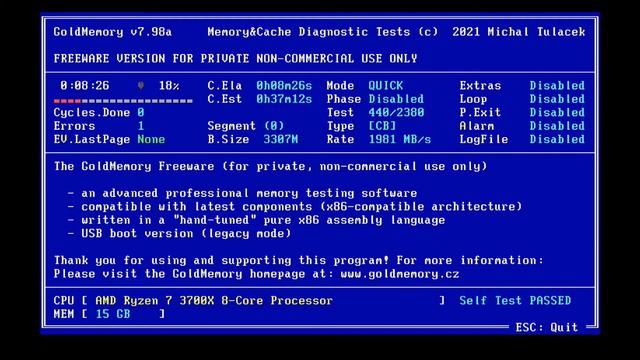The image size is (640, 360).
Task: Click the 'EV.LastPage' label
Action: pyautogui.click(x=92, y=140)
